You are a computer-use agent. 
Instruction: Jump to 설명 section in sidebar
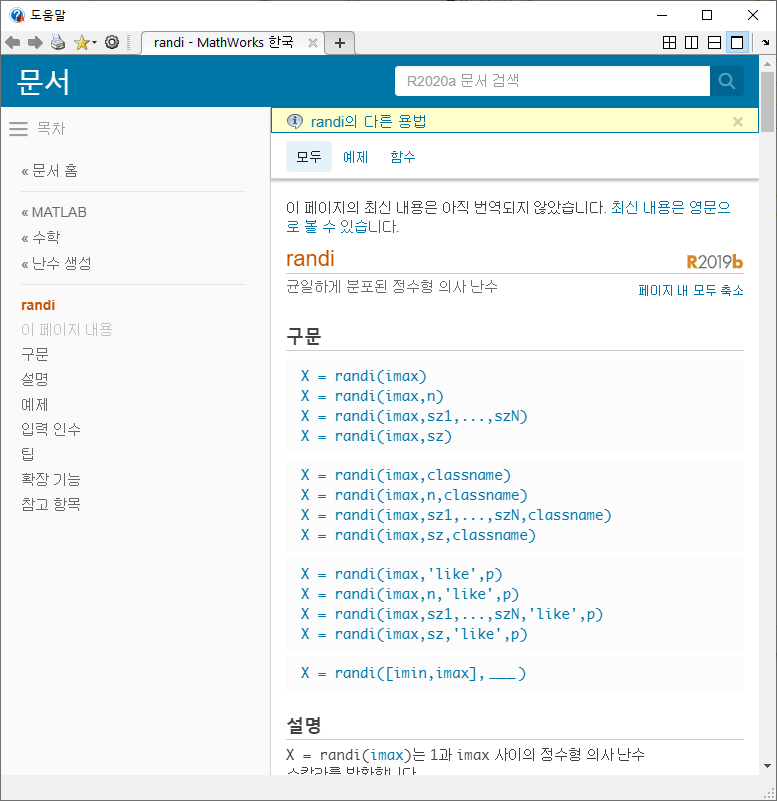[35, 380]
